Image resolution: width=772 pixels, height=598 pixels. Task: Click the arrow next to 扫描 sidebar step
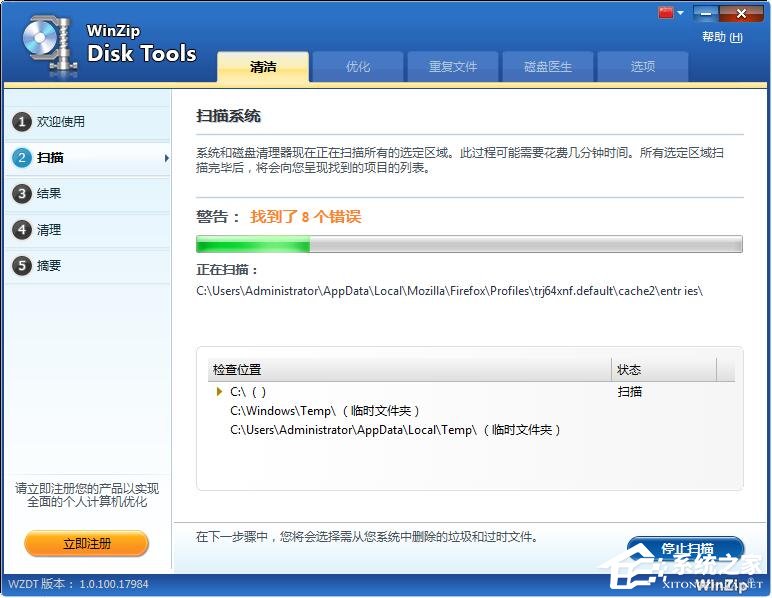pyautogui.click(x=166, y=158)
